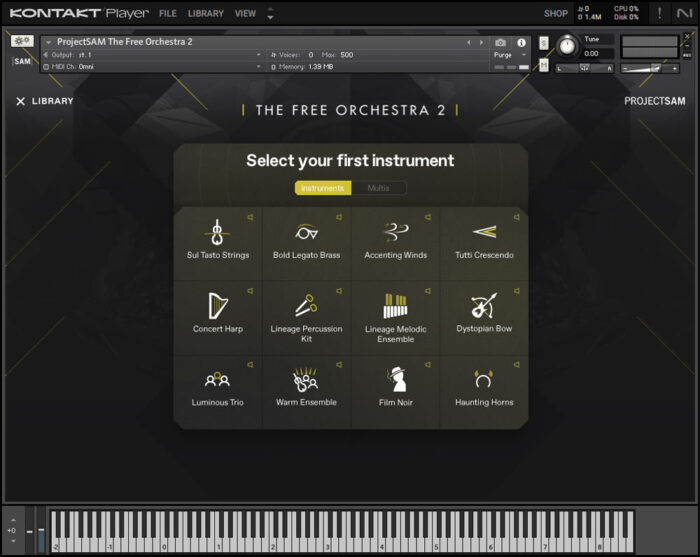Click the Memory 1.39 MB readout
Screen dimensions: 700x557
[x=302, y=67]
